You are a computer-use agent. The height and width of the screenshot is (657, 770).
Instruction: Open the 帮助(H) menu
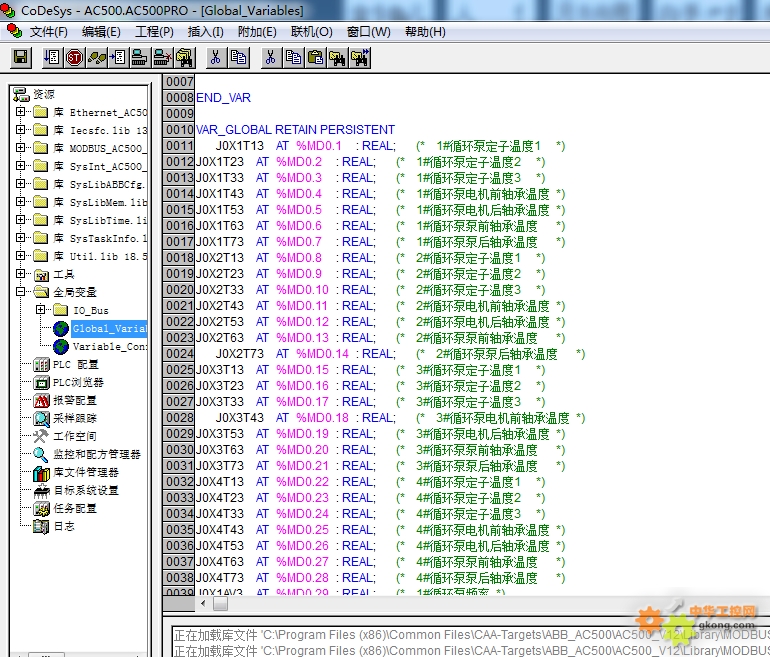coord(425,32)
